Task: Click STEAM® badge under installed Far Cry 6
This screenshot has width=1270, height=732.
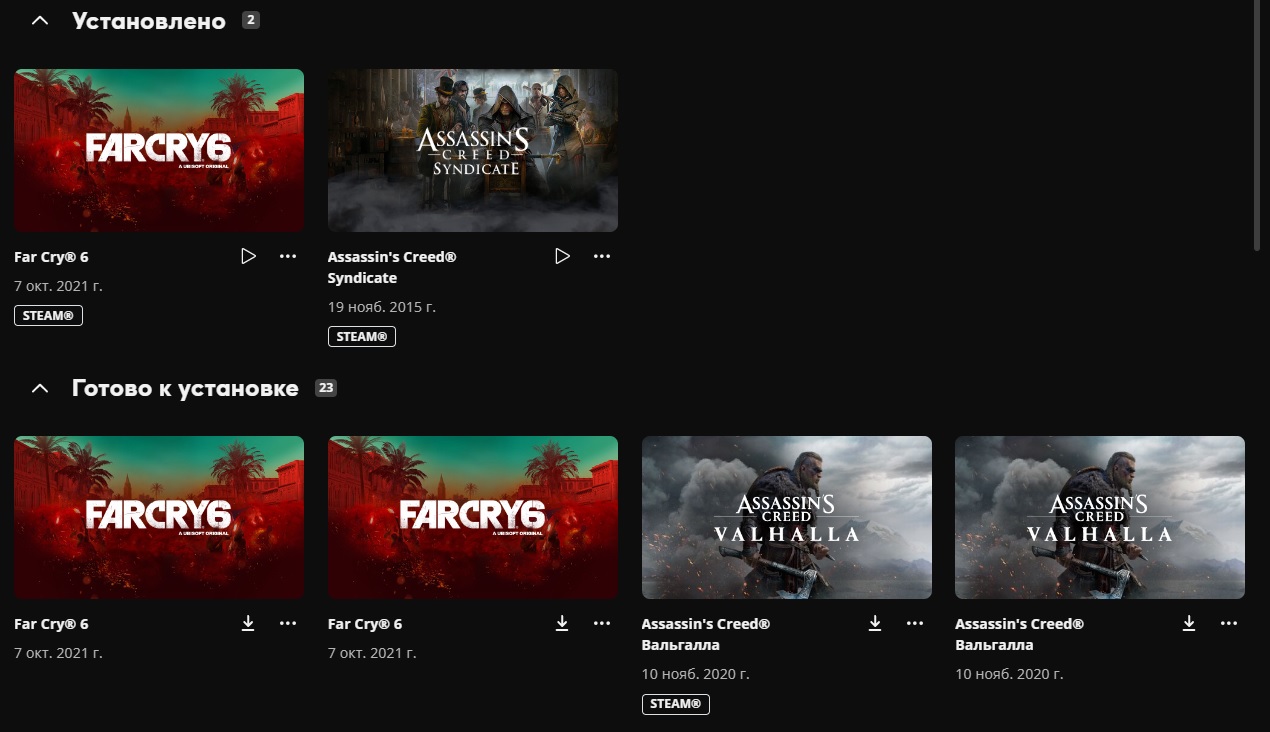Action: coord(48,316)
